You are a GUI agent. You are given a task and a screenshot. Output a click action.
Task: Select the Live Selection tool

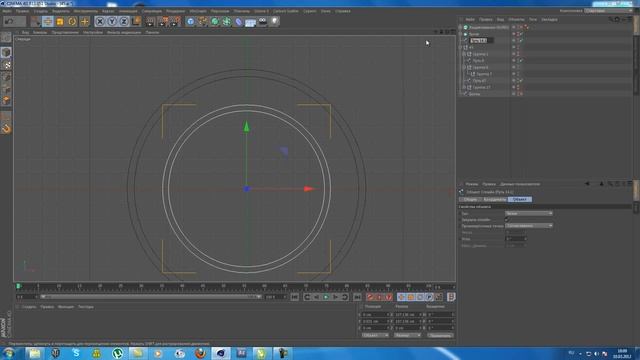click(x=36, y=21)
